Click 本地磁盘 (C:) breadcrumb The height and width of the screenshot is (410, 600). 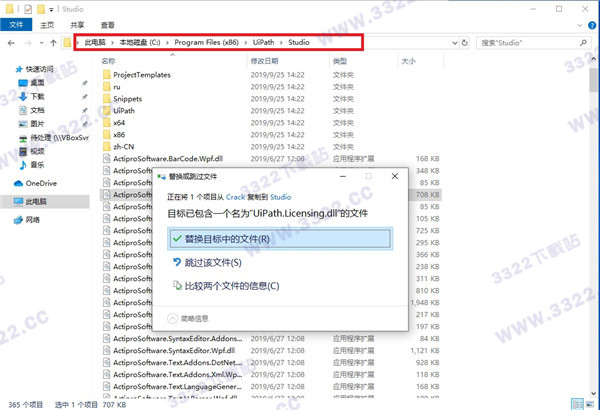click(x=140, y=42)
